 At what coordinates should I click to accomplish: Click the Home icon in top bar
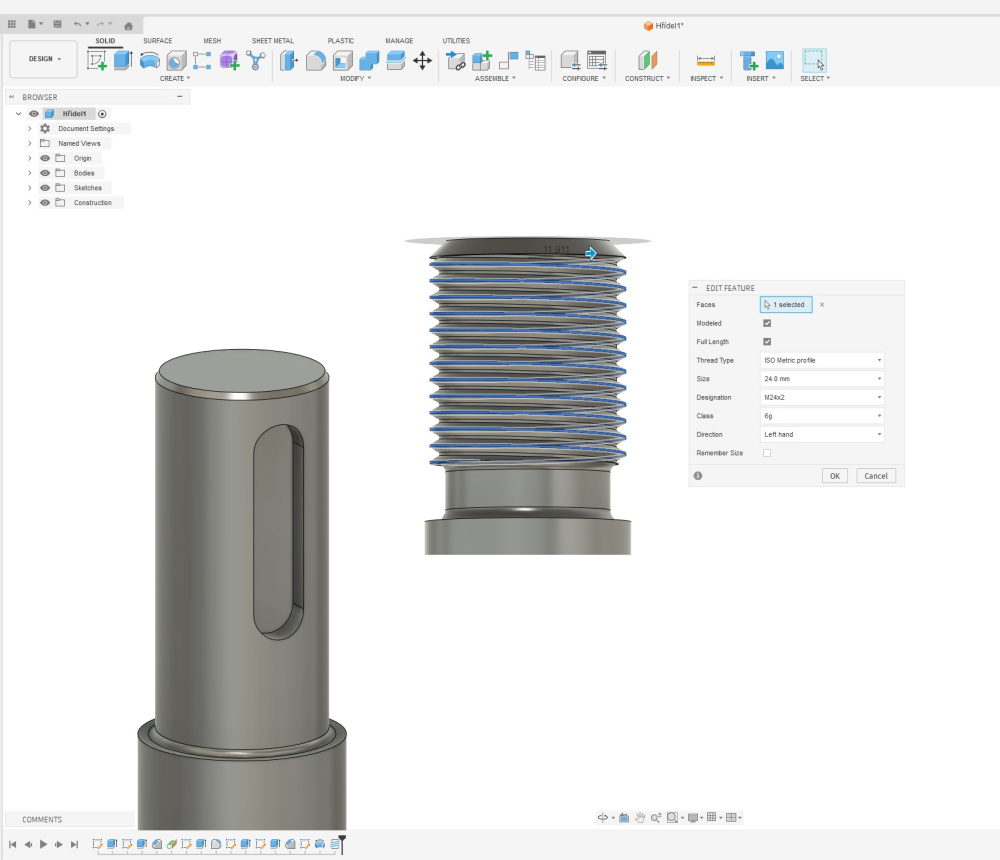128,24
